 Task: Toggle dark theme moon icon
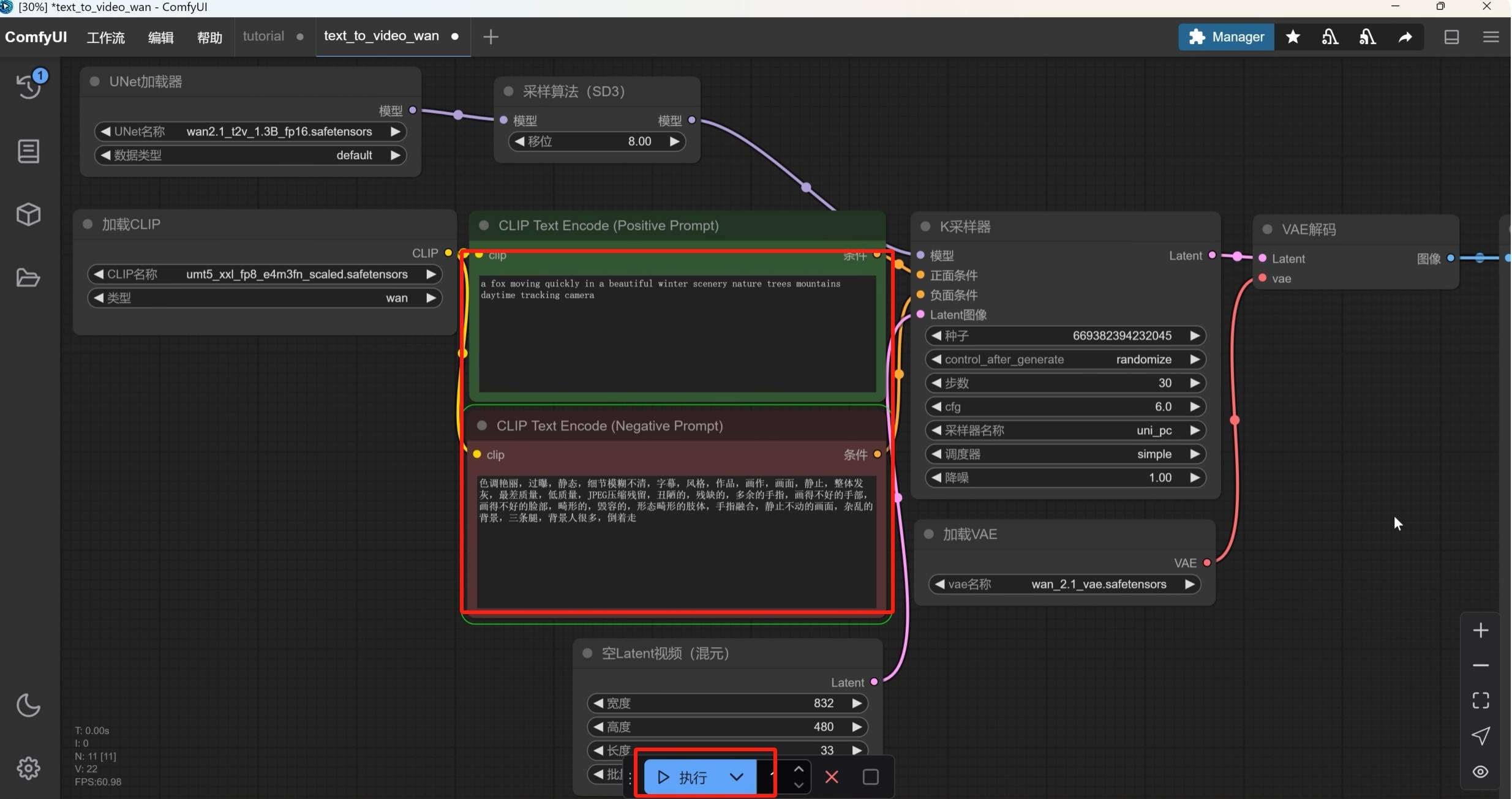[x=28, y=705]
